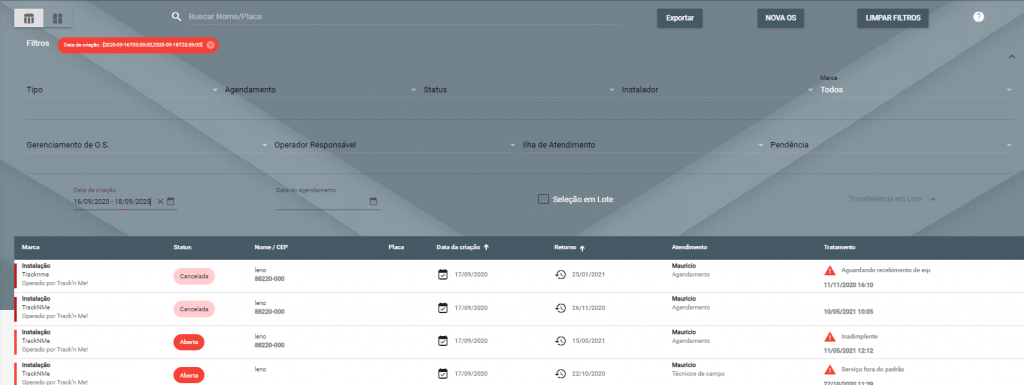Click the Placa column header
This screenshot has height=385, width=1024.
(396, 248)
